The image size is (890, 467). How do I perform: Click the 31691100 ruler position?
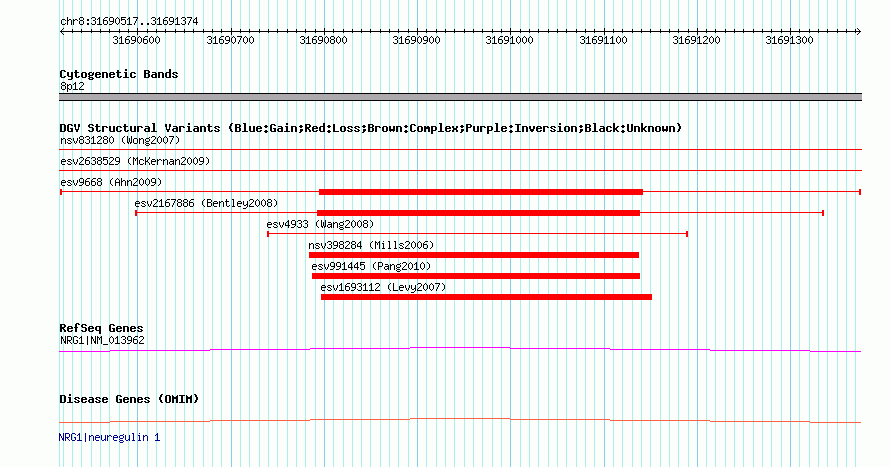click(603, 40)
